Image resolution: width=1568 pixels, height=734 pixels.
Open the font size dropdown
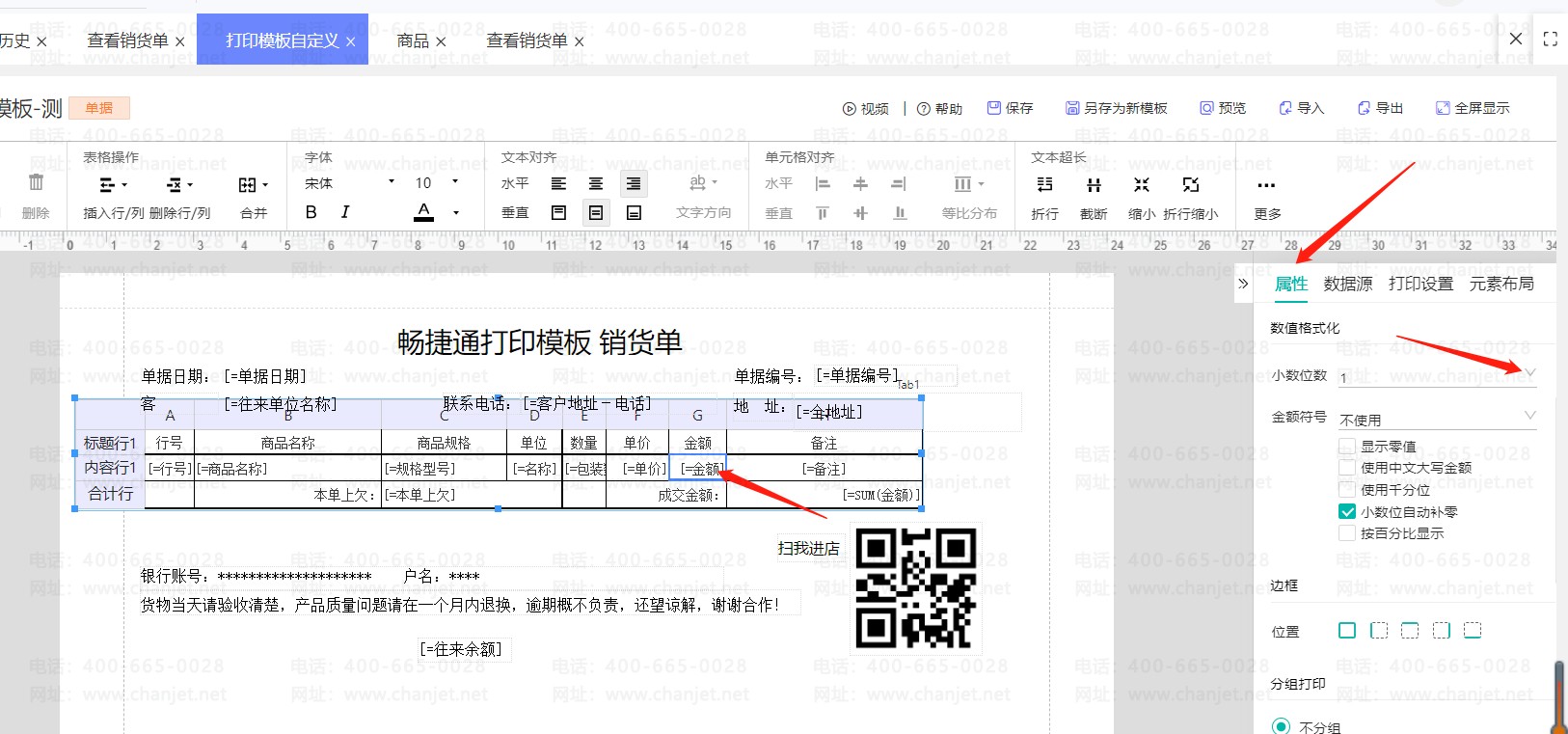tap(455, 182)
